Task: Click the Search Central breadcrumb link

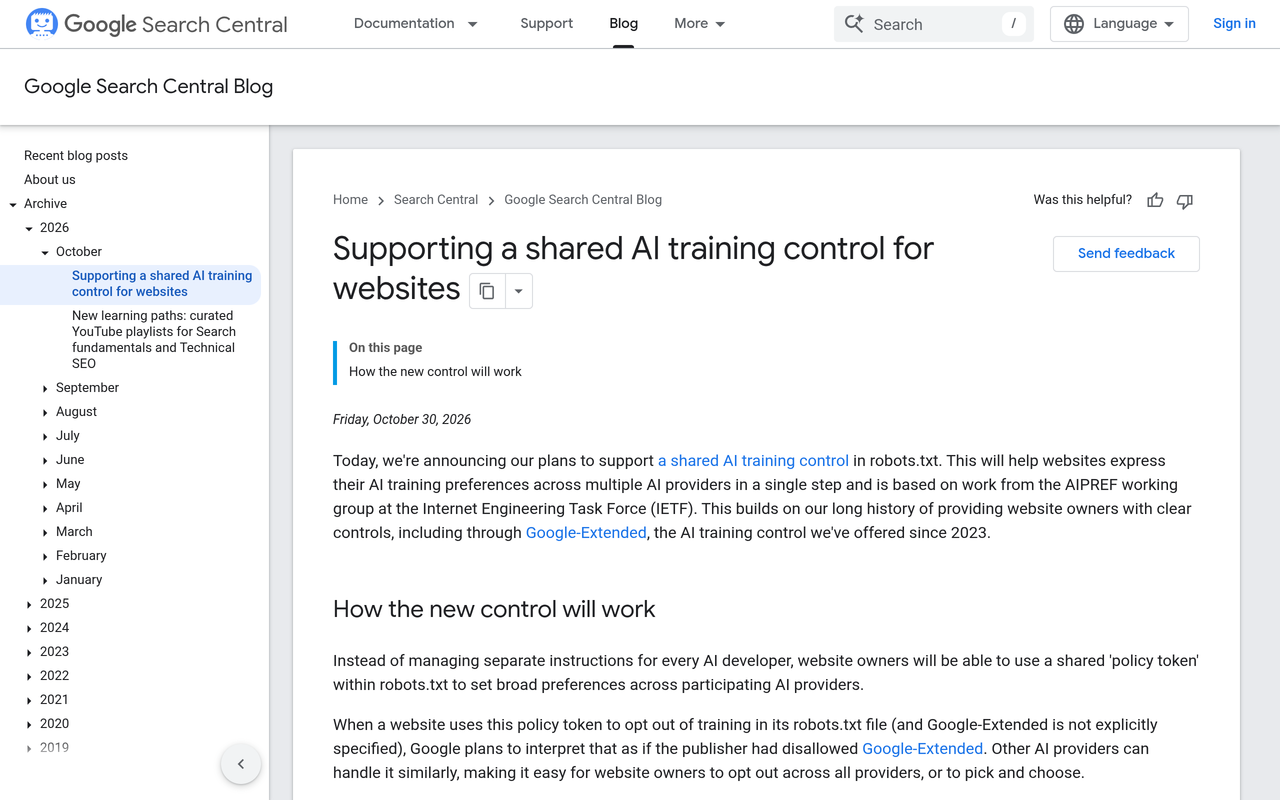Action: coord(436,199)
